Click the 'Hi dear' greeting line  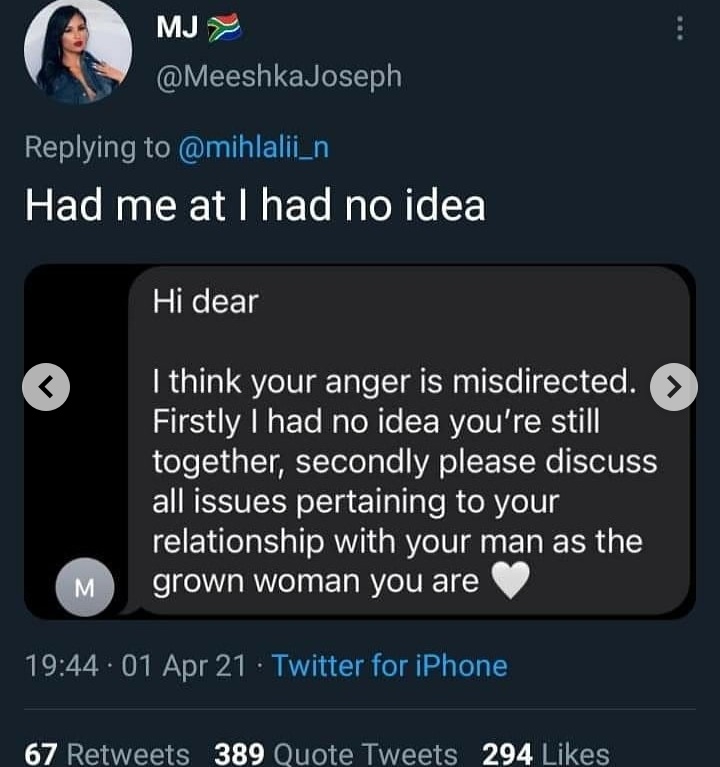pyautogui.click(x=205, y=301)
